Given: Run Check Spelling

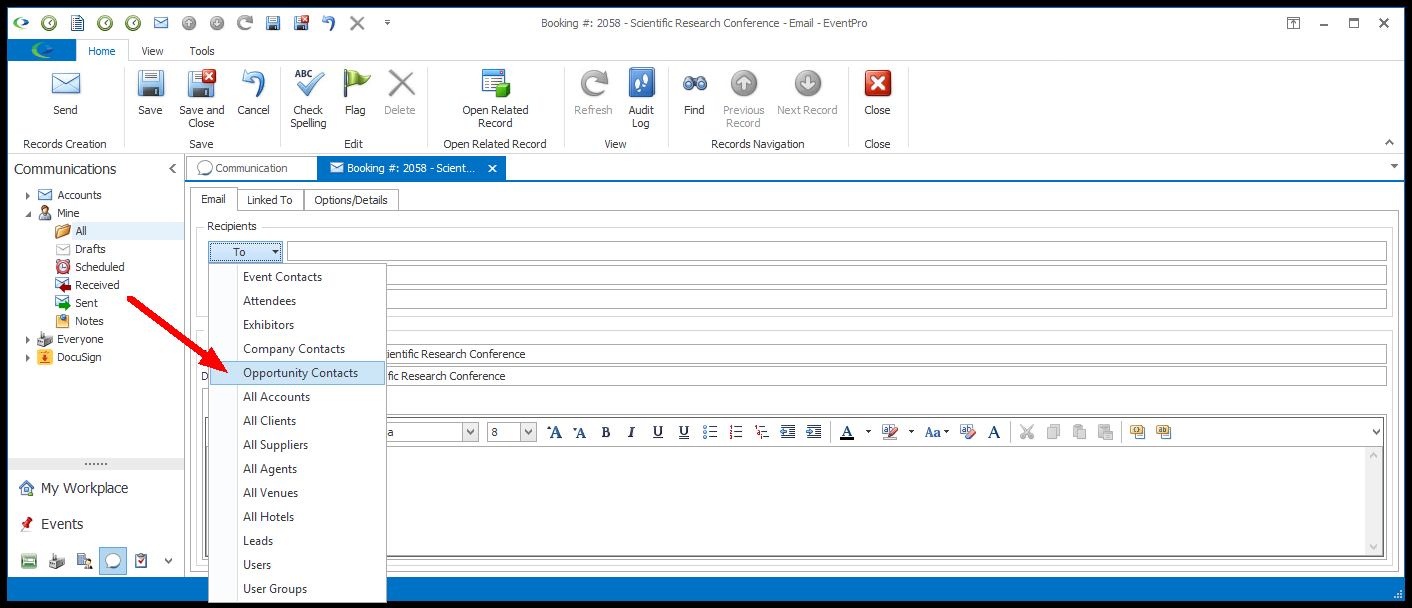Looking at the screenshot, I should (x=308, y=99).
